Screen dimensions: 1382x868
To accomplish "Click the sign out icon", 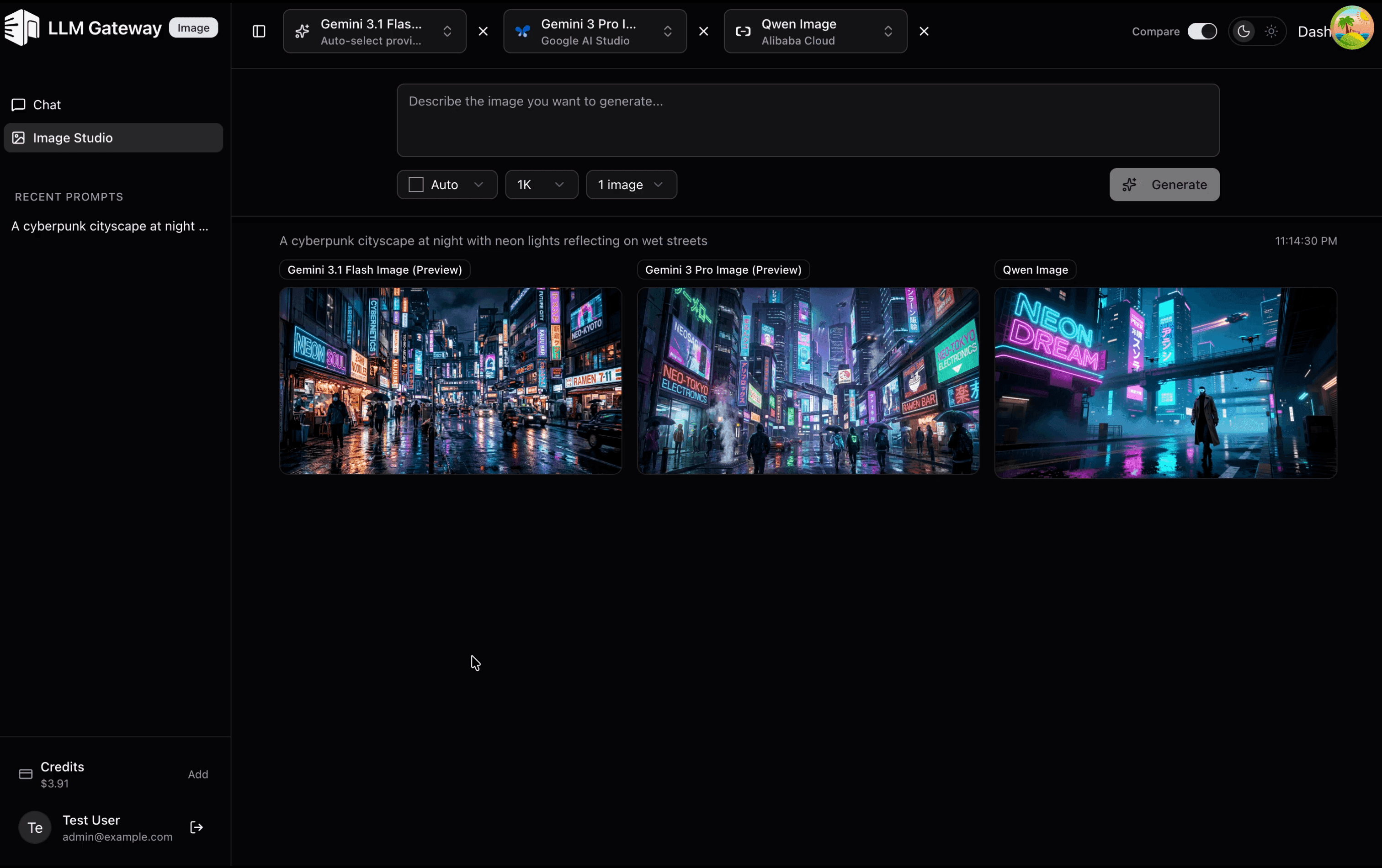I will coord(196,827).
